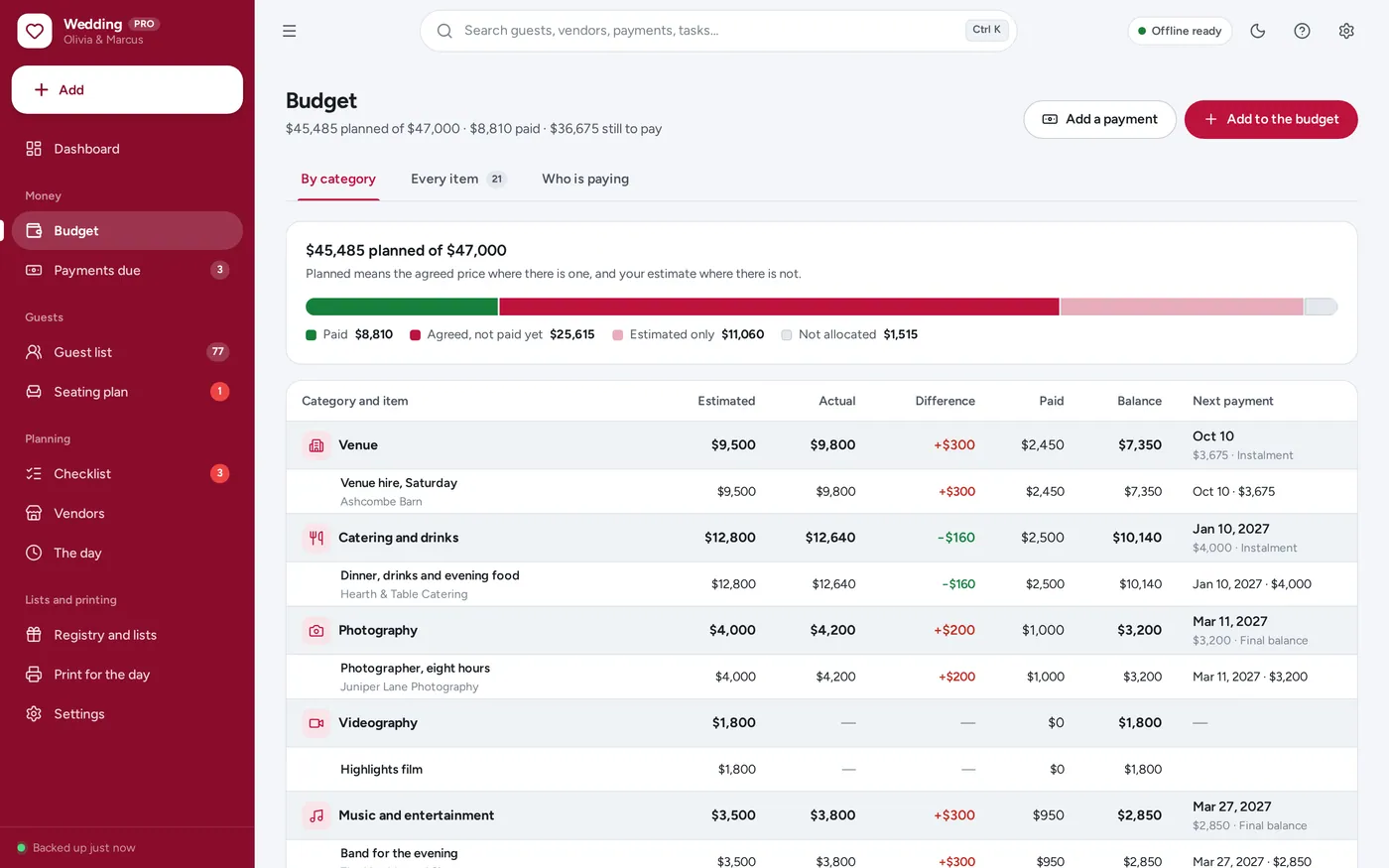The height and width of the screenshot is (868, 1389).
Task: Switch to the Every item tab
Action: point(458,180)
